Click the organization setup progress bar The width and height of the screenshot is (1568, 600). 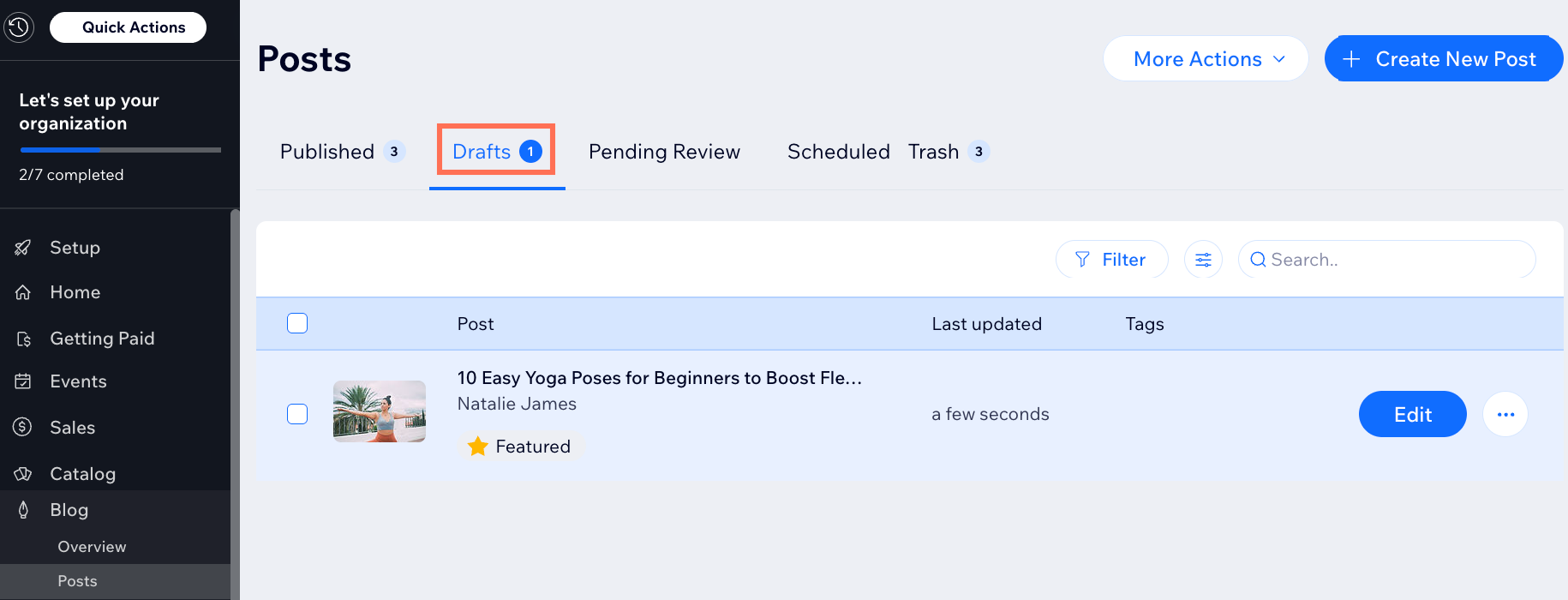click(x=120, y=150)
